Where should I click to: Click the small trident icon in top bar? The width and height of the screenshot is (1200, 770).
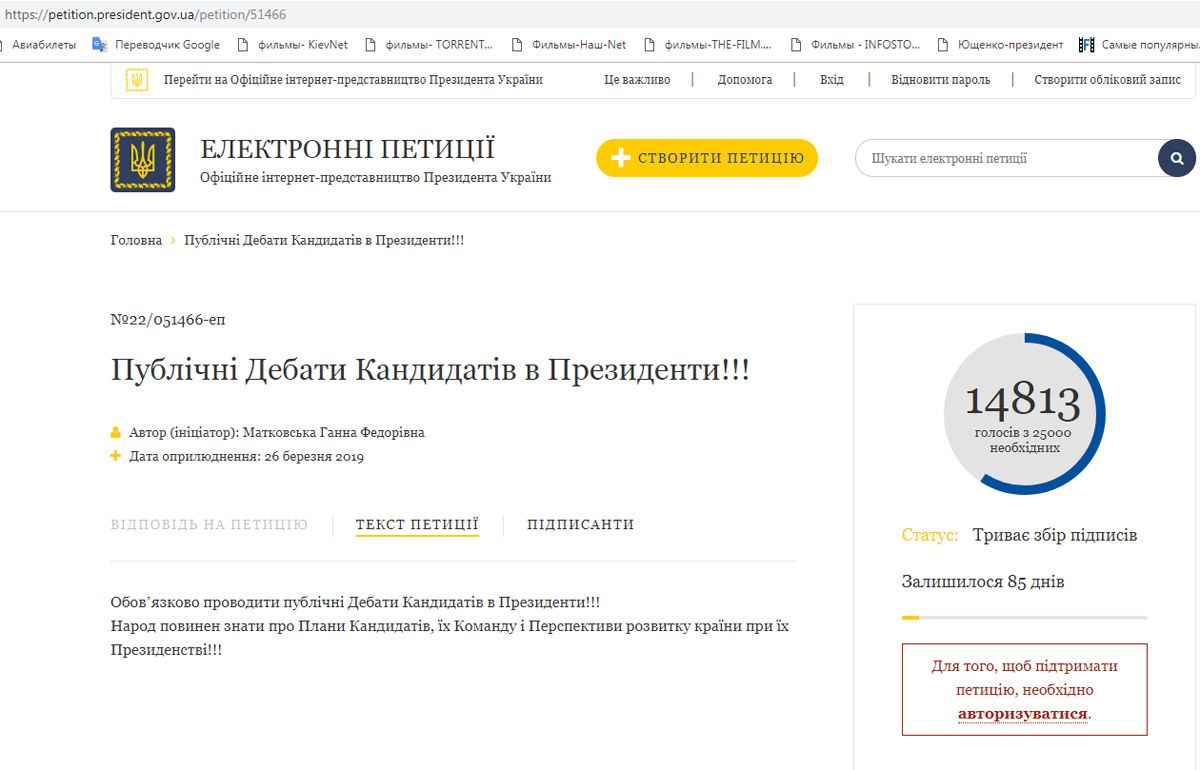click(x=137, y=80)
